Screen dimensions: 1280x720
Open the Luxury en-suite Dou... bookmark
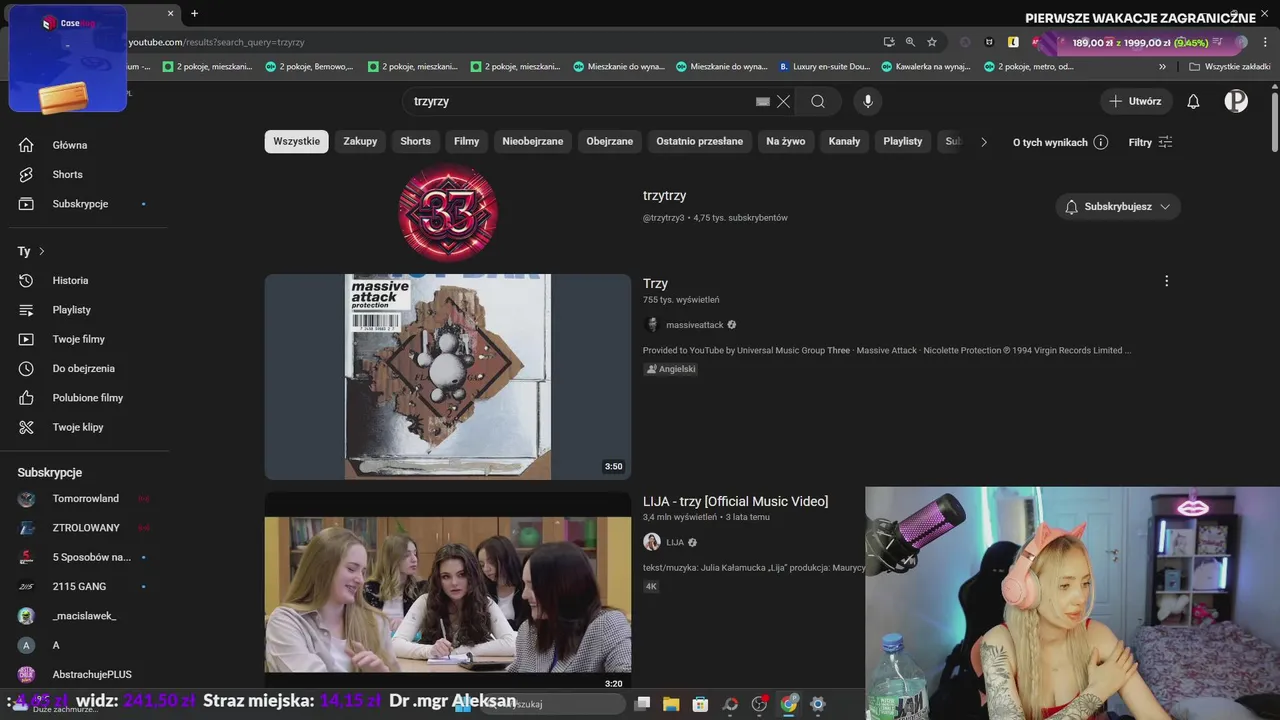pos(824,67)
